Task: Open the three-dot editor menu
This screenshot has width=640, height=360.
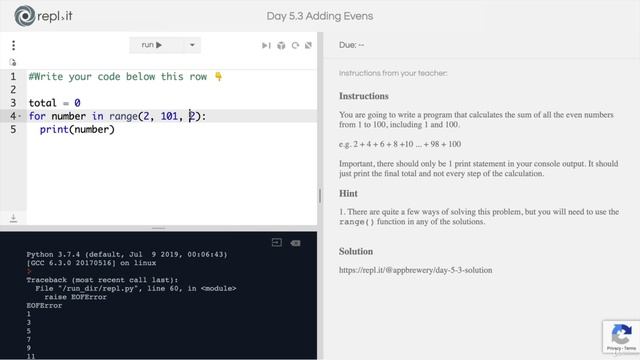Action: point(13,45)
